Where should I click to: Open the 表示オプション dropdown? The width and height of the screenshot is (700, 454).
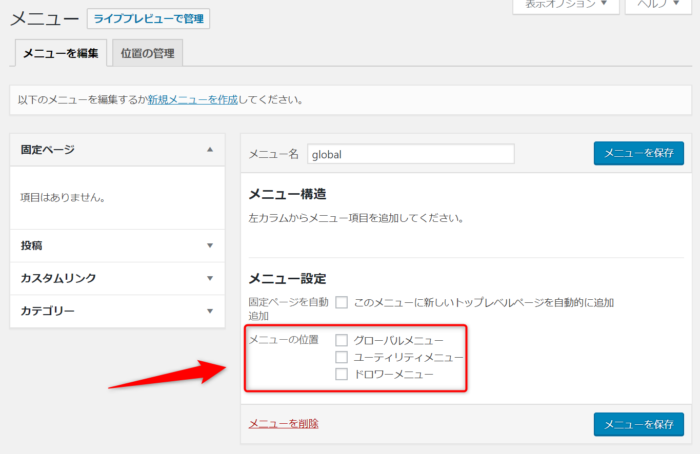pos(564,4)
